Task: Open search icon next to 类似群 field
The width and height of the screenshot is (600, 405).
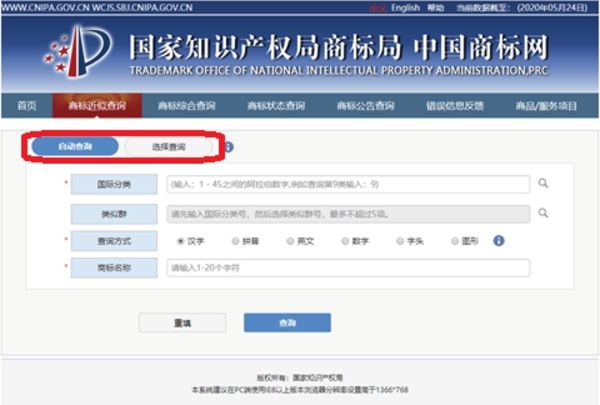Action: pos(543,213)
